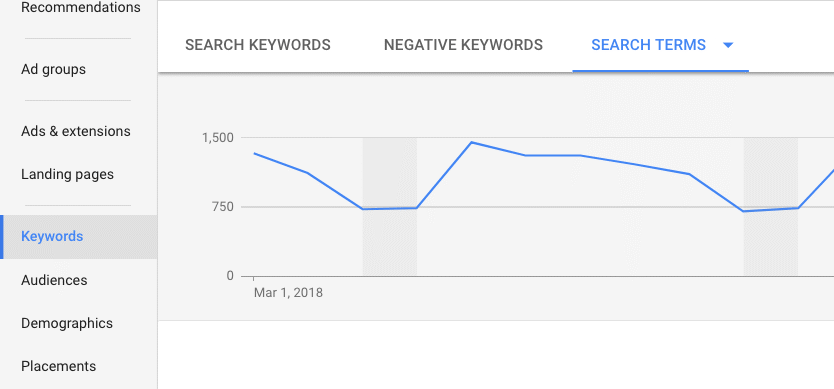Click the Mar 1, 2018 axis label
Image resolution: width=834 pixels, height=389 pixels.
pyautogui.click(x=288, y=293)
